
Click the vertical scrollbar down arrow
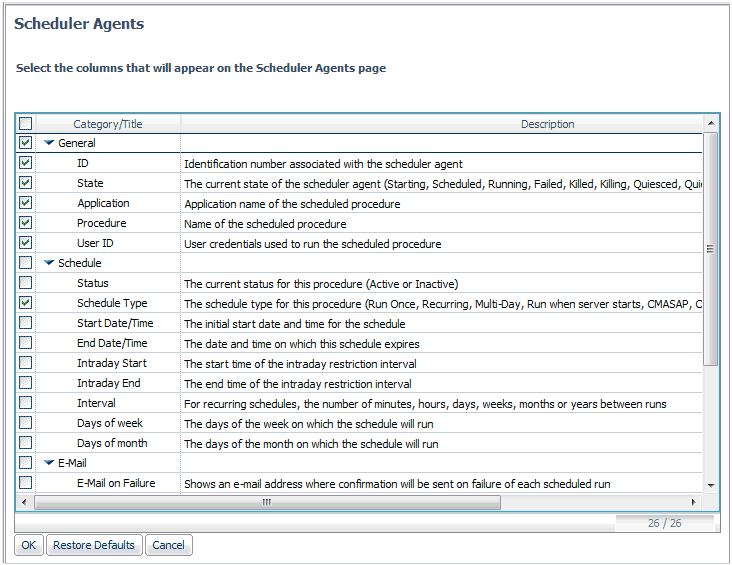pyautogui.click(x=711, y=486)
